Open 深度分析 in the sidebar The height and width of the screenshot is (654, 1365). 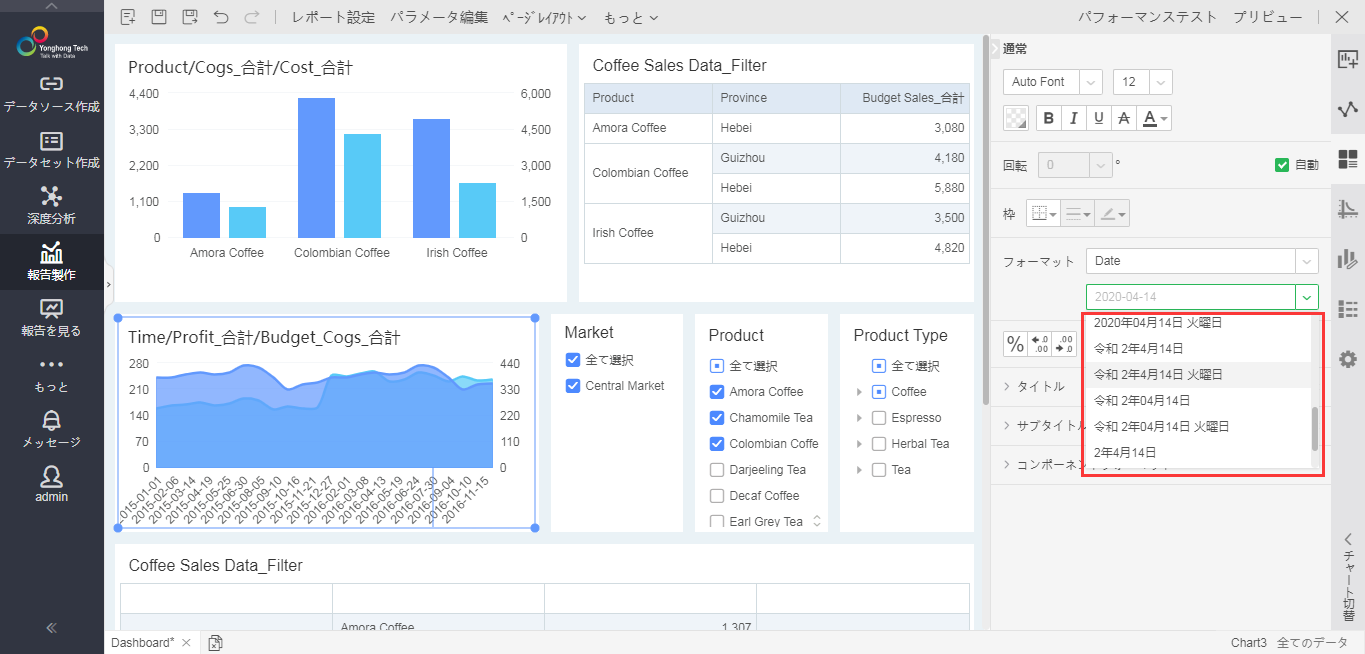pos(52,205)
